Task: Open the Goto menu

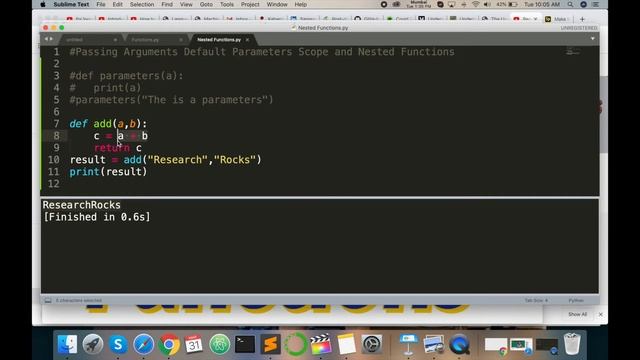Action: tap(206, 4)
